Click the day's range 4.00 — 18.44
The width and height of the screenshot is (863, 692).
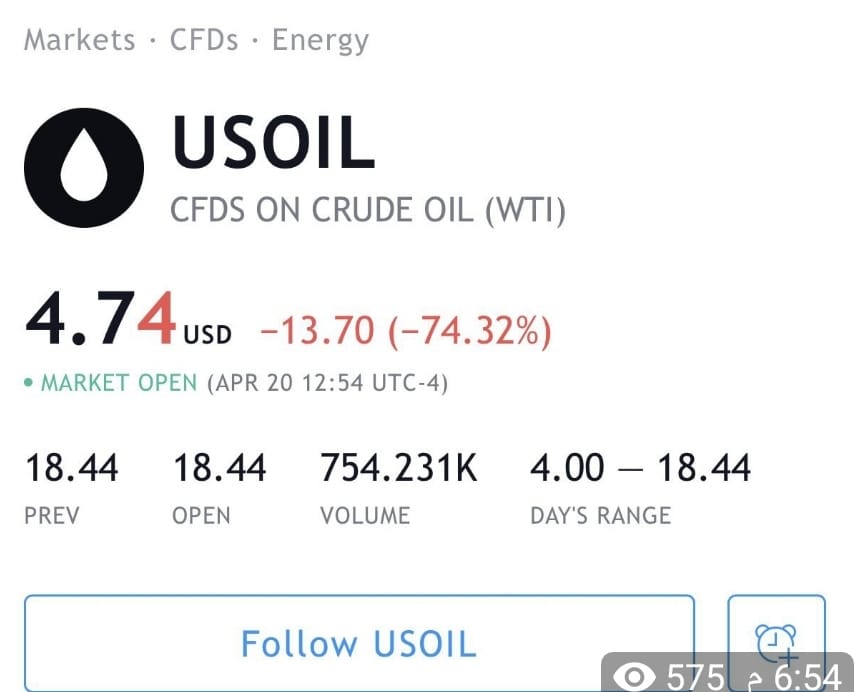(x=640, y=468)
